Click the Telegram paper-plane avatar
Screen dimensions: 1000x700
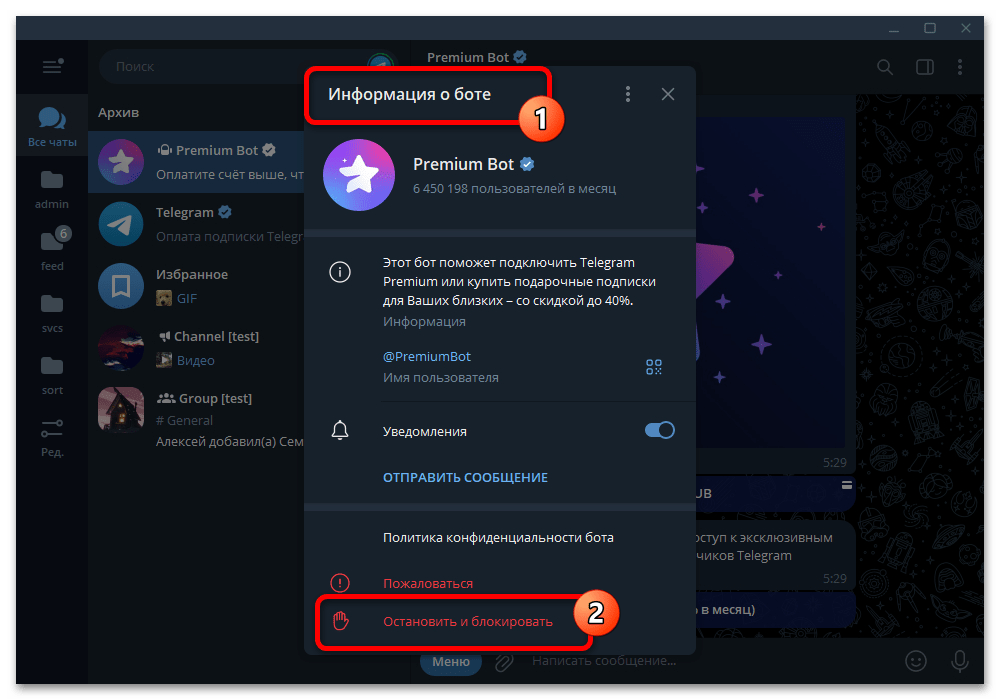[x=121, y=224]
